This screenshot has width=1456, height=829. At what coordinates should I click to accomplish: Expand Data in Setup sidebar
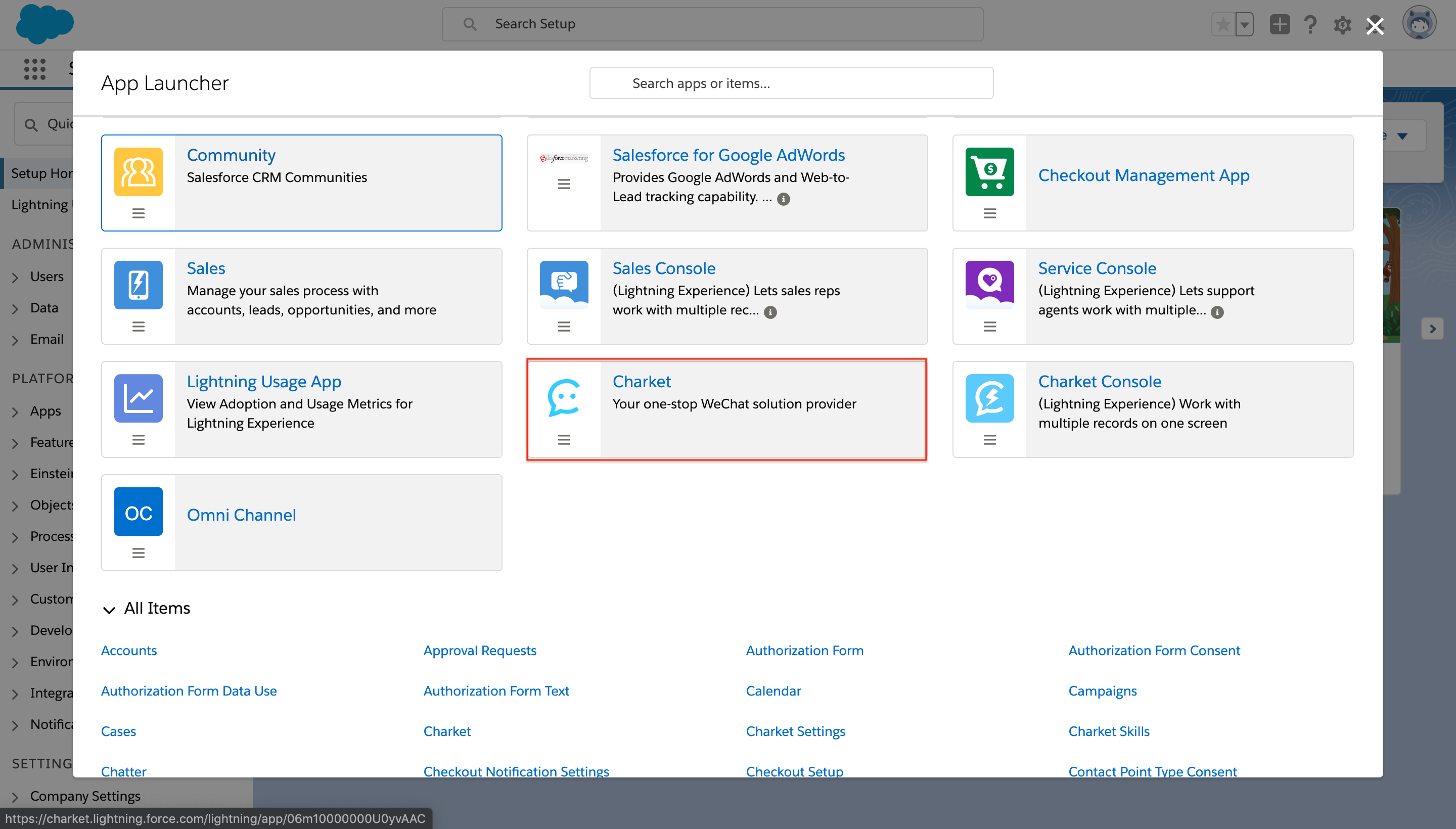pyautogui.click(x=15, y=308)
